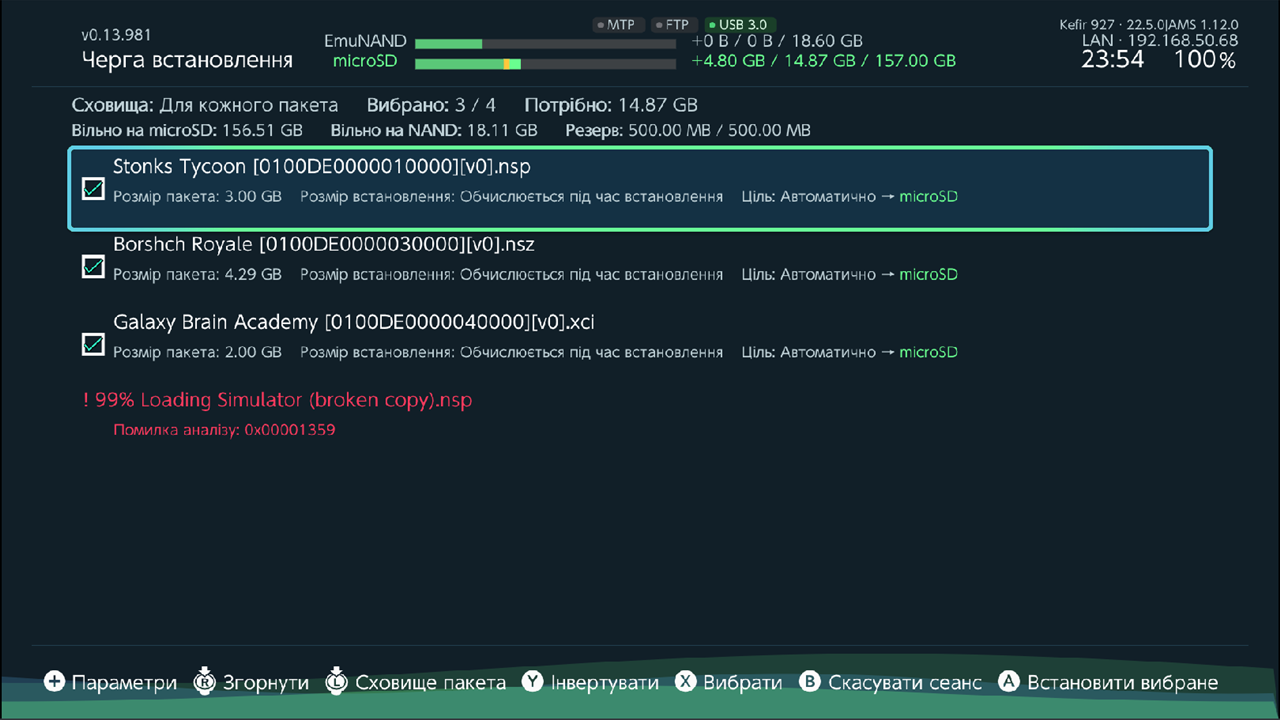Click the LAN IP address 192.168.50.68
This screenshot has width=1280, height=720.
(x=1160, y=41)
